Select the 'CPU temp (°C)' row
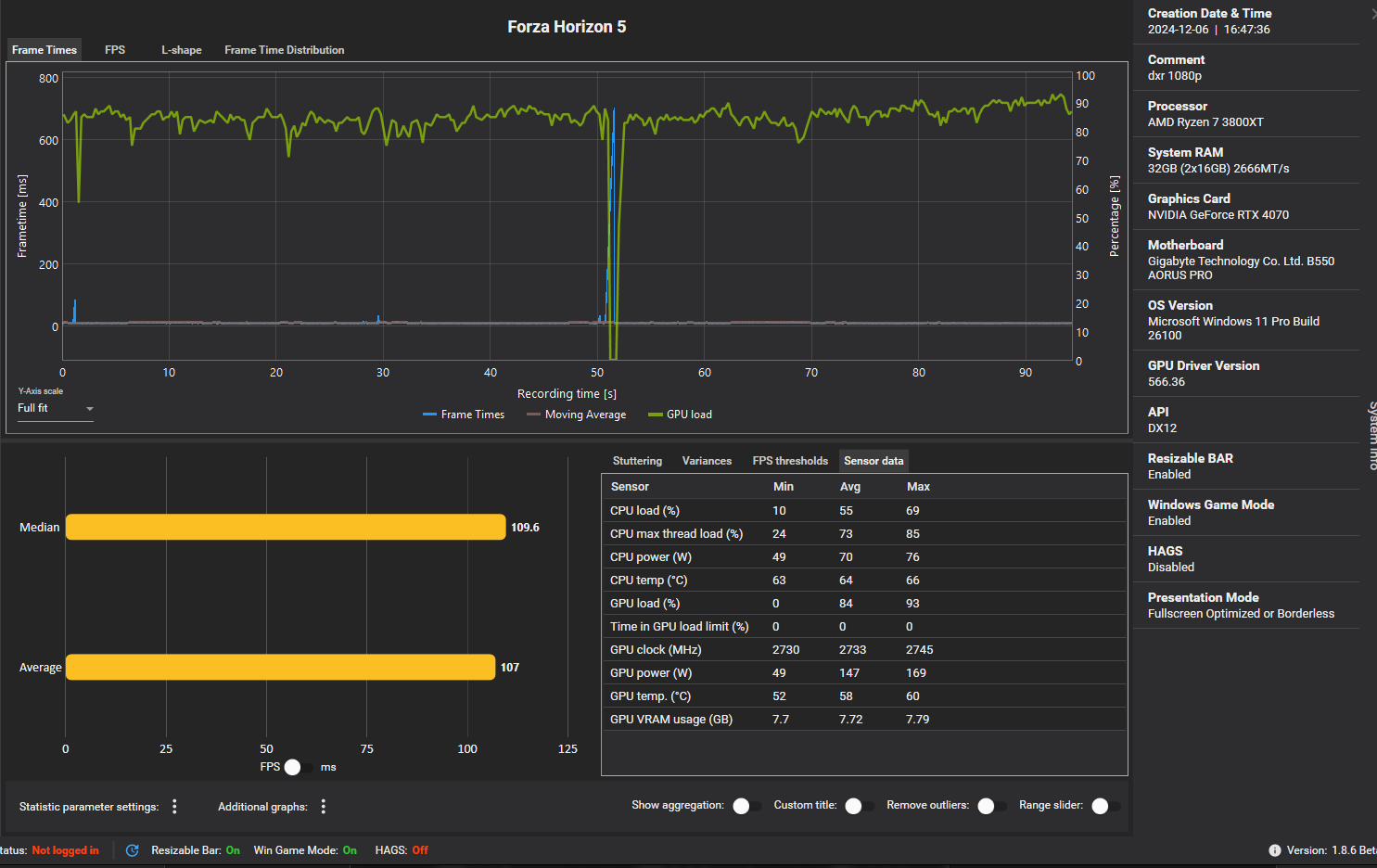This screenshot has width=1377, height=868. pos(864,581)
